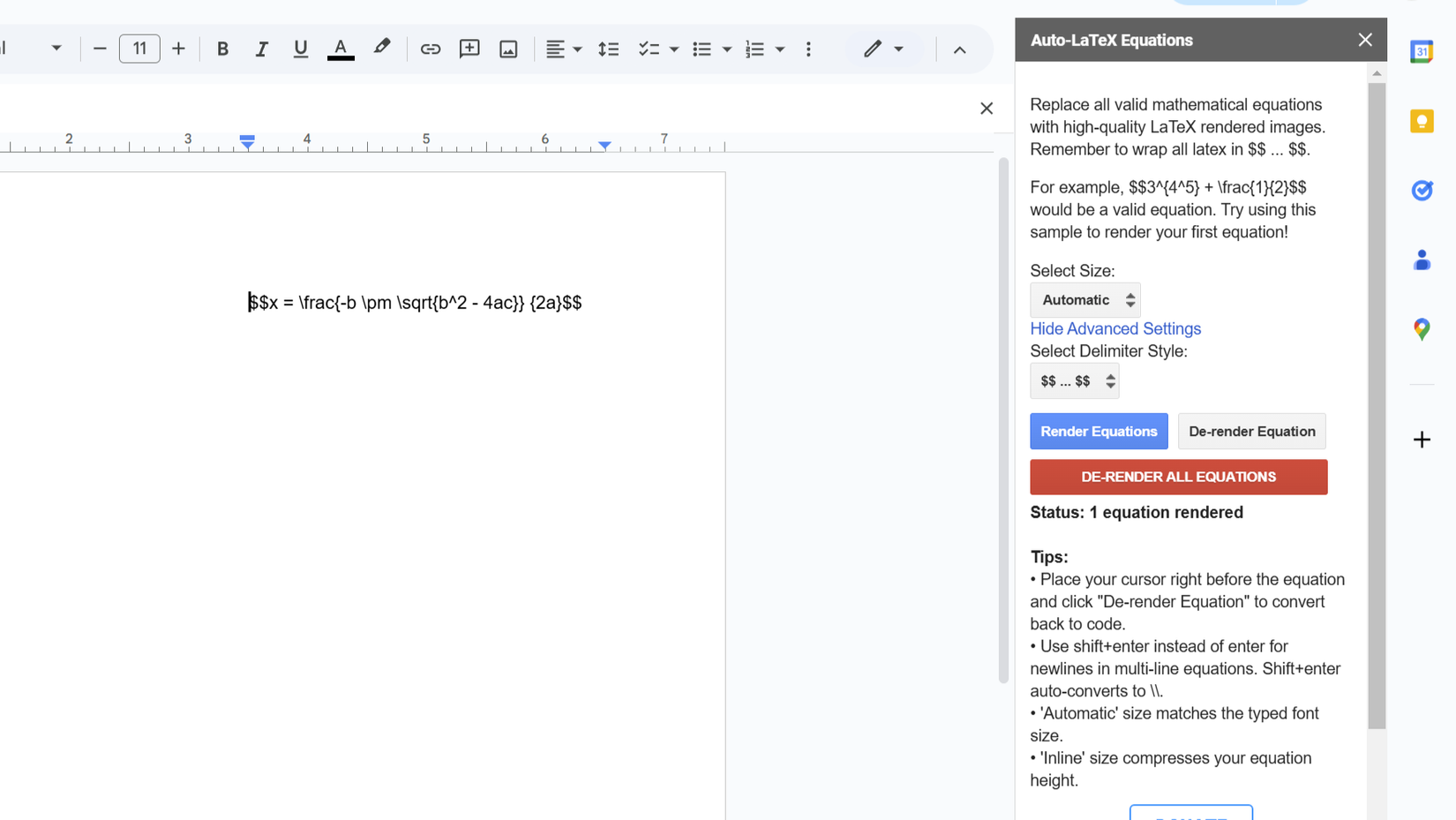Close the bar with the X below toolbar

pos(987,109)
